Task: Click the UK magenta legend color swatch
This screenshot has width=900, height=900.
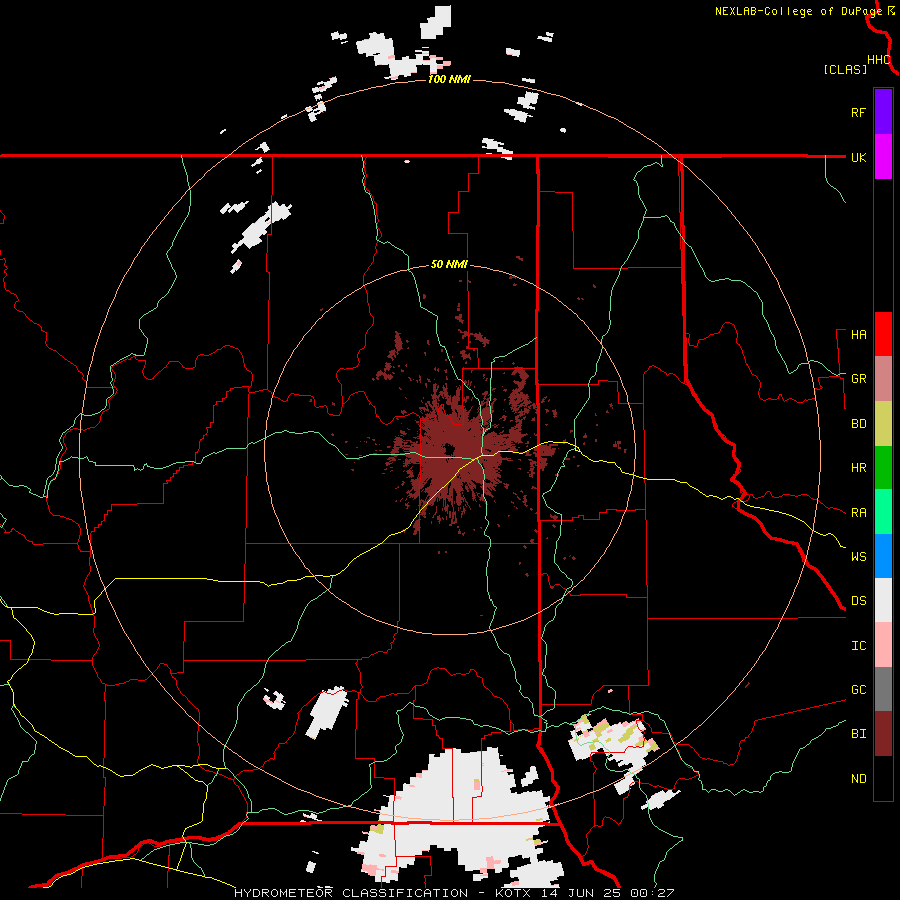Action: 883,157
